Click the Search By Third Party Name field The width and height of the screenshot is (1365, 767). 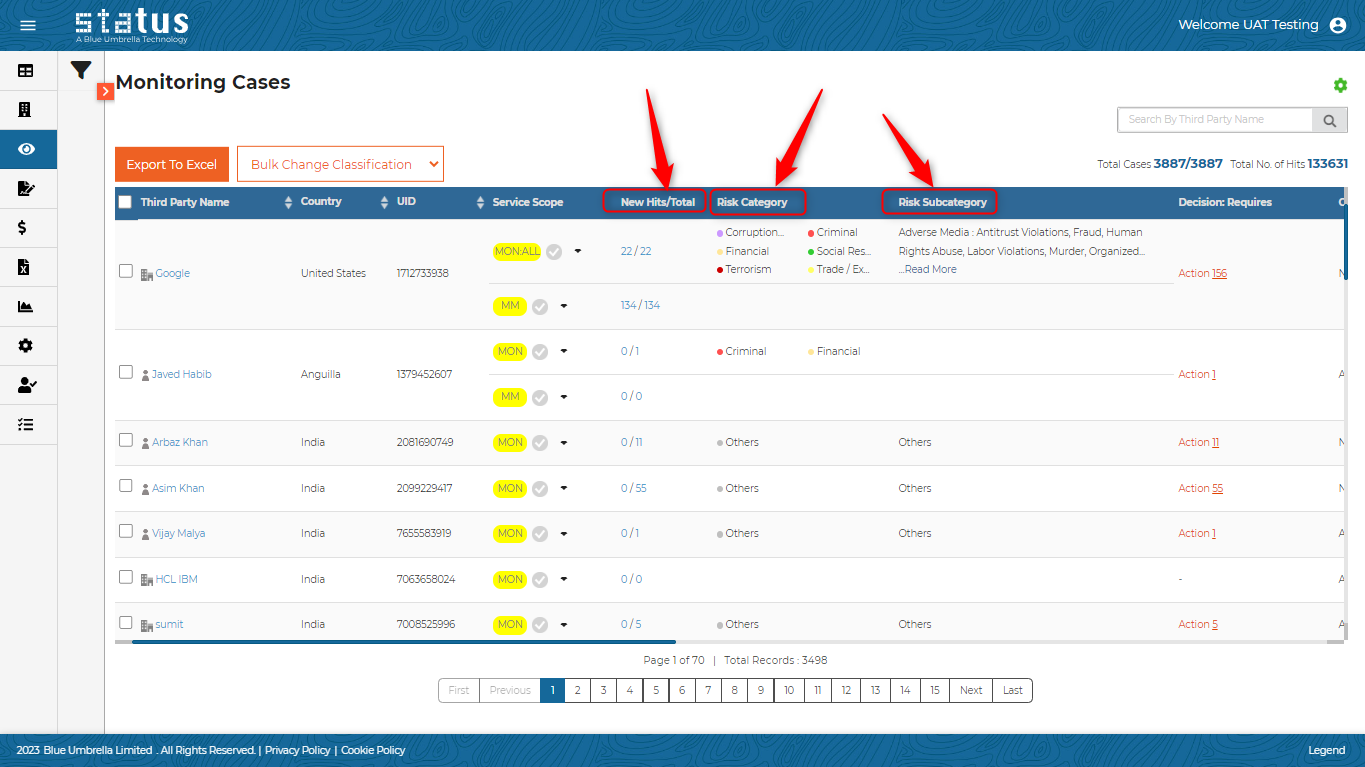click(1213, 120)
